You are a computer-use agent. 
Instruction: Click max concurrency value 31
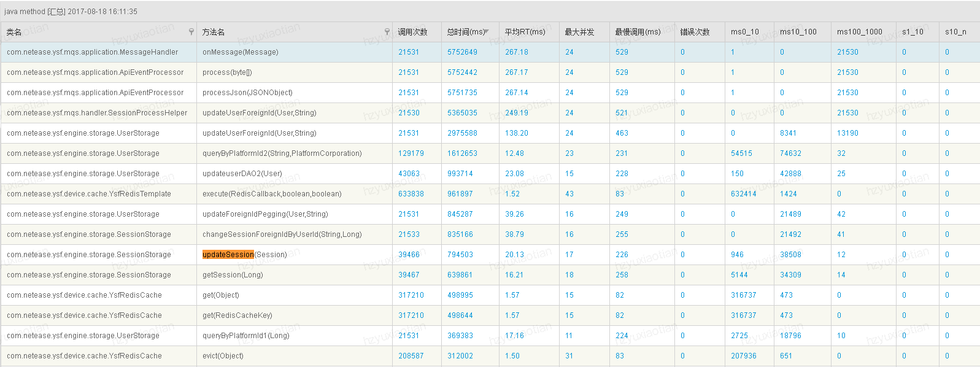569,356
